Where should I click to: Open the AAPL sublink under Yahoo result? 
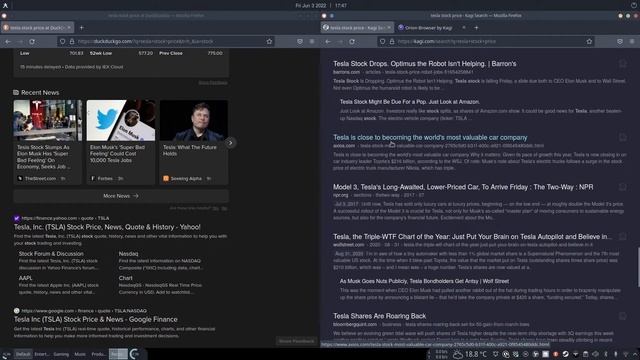point(25,278)
